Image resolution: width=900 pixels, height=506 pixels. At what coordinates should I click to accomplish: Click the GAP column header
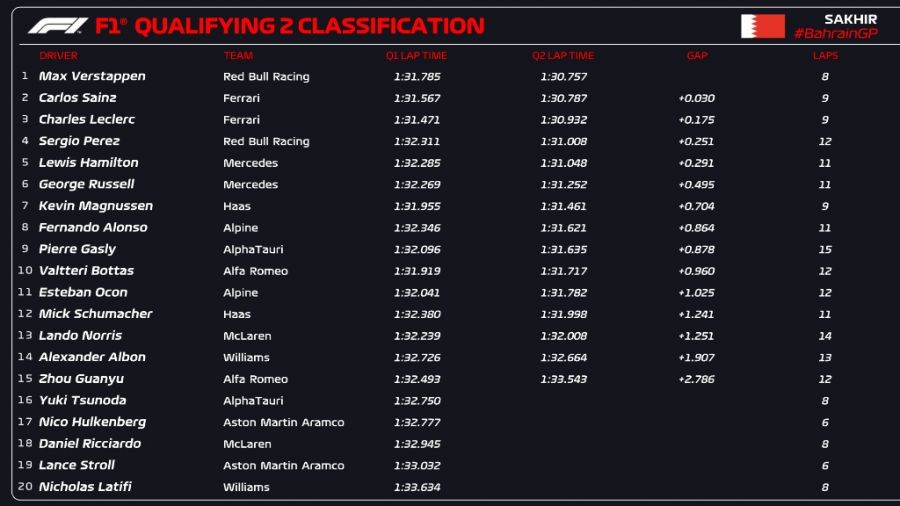[x=697, y=56]
